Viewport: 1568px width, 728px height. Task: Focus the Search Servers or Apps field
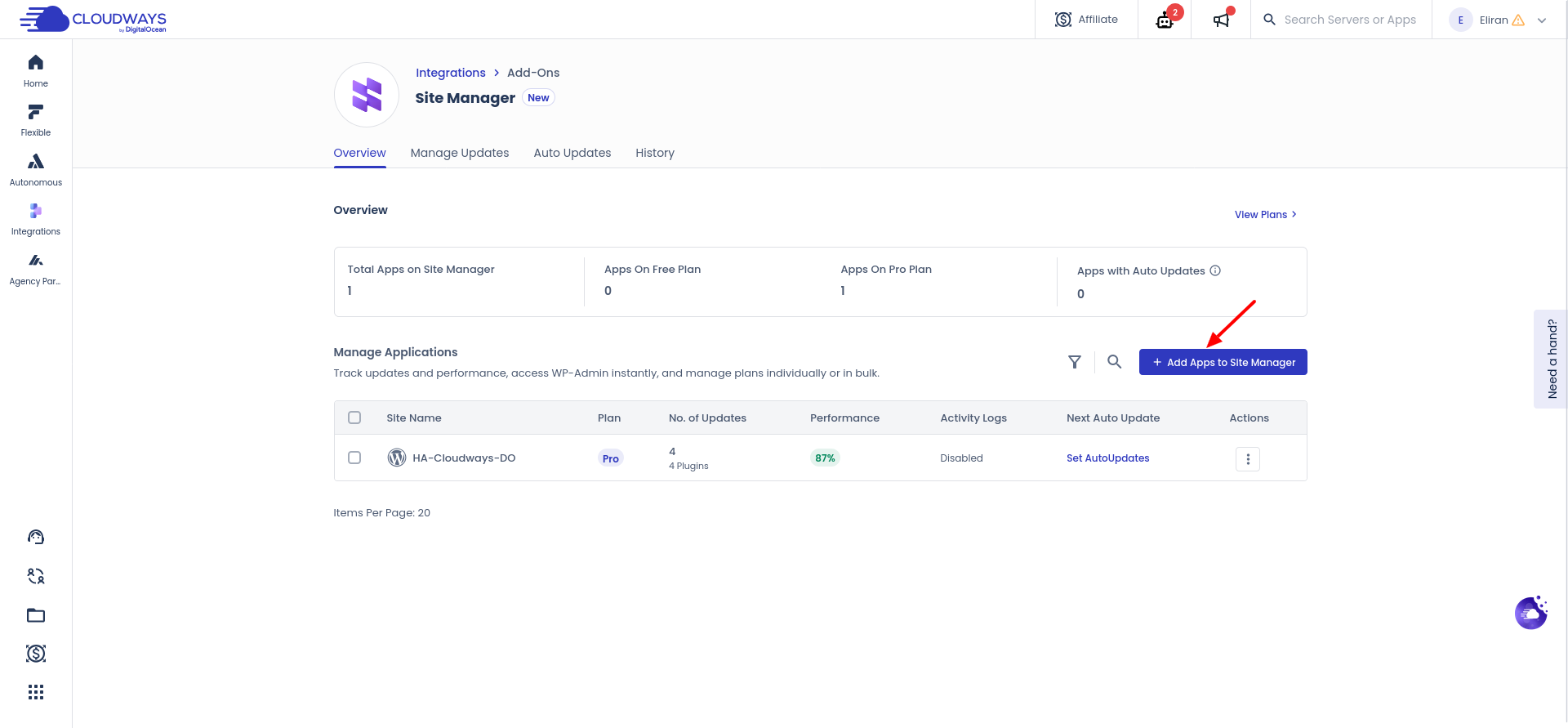coord(1350,20)
